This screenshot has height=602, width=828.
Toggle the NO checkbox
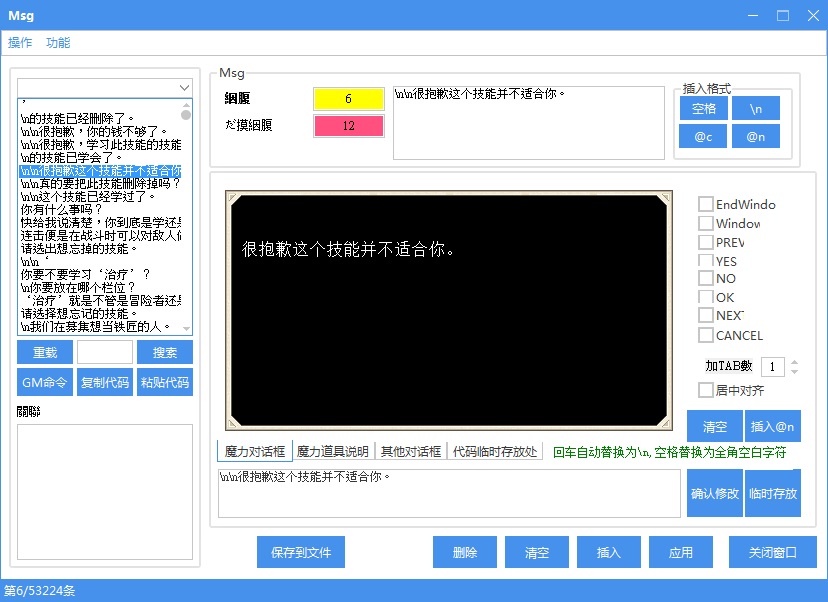[705, 278]
